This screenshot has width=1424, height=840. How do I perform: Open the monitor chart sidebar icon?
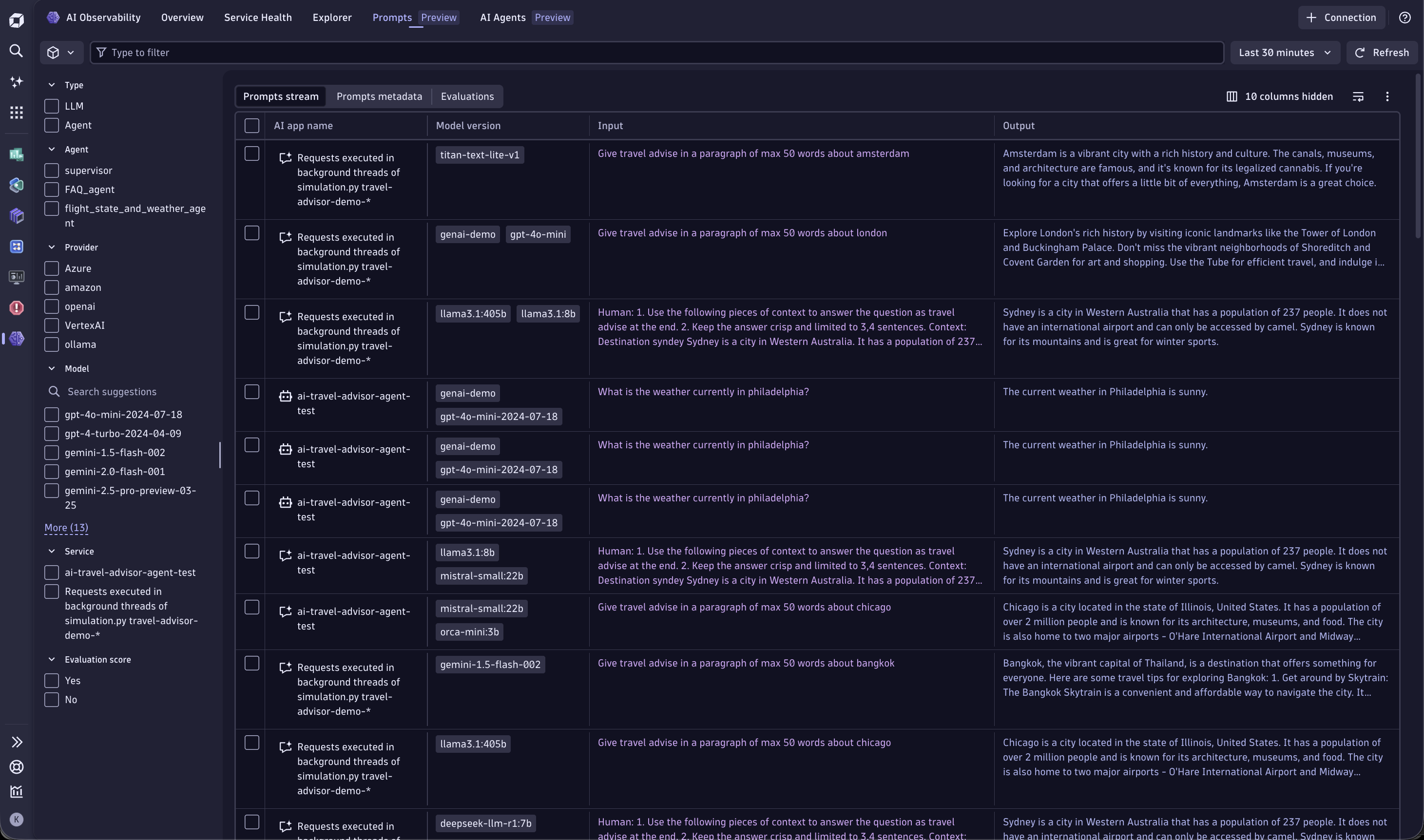(x=17, y=277)
